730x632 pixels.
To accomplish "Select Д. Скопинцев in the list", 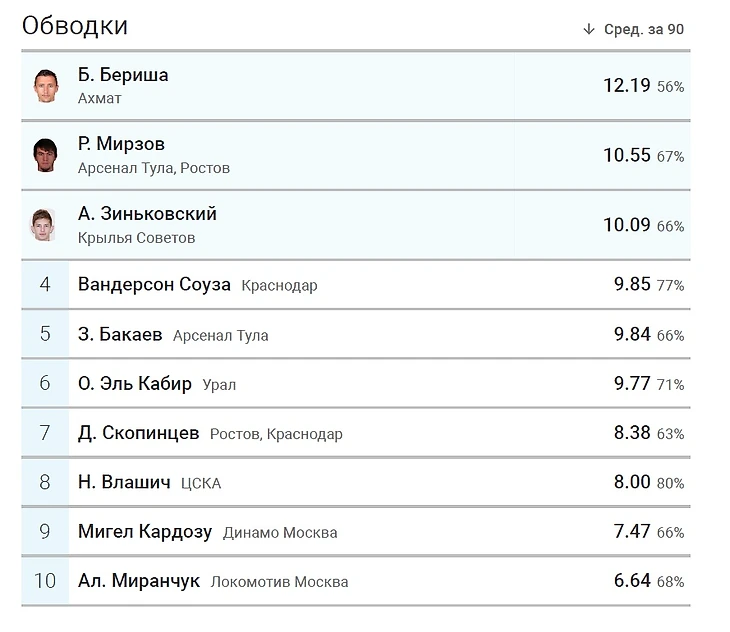I will click(x=138, y=433).
